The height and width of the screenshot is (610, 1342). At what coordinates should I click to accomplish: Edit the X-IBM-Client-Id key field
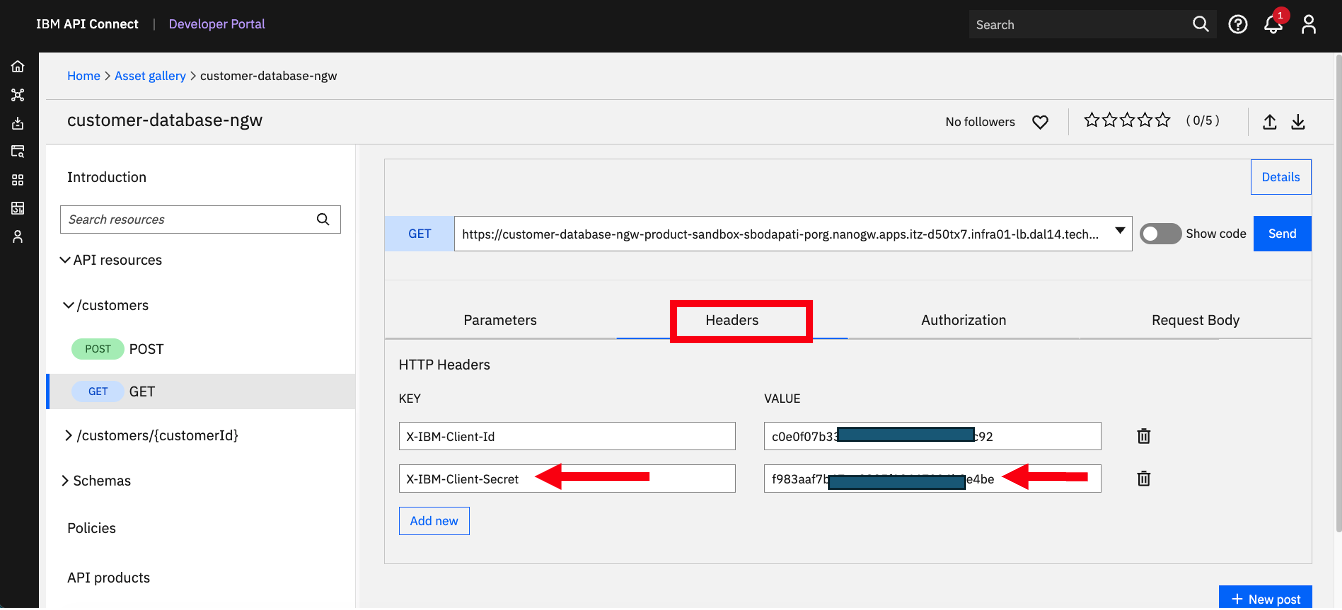[x=567, y=436]
